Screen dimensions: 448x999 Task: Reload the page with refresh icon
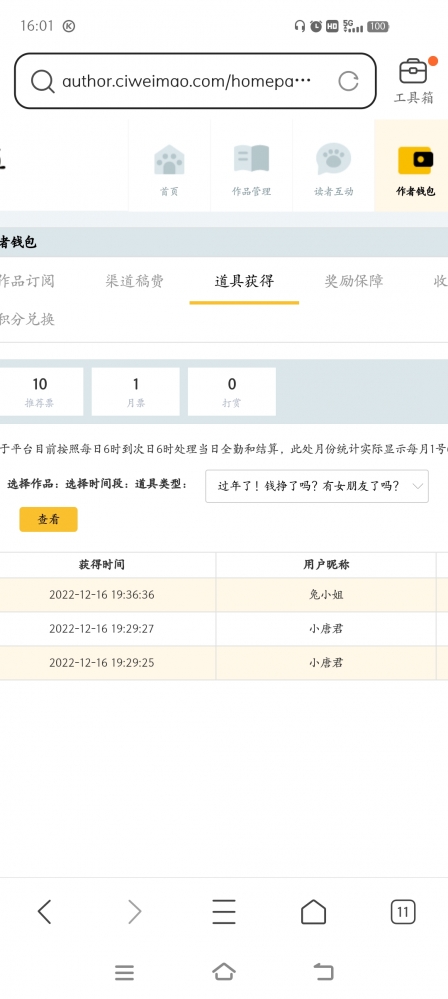348,82
